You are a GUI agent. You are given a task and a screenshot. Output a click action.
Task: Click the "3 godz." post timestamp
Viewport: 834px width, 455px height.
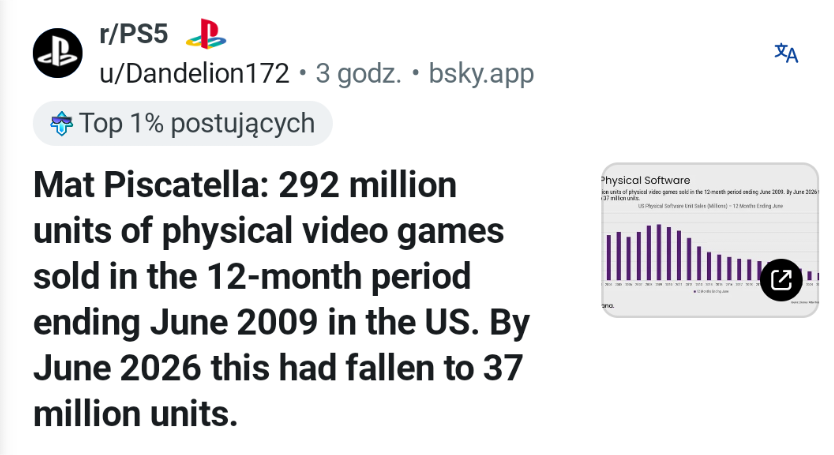click(x=358, y=73)
